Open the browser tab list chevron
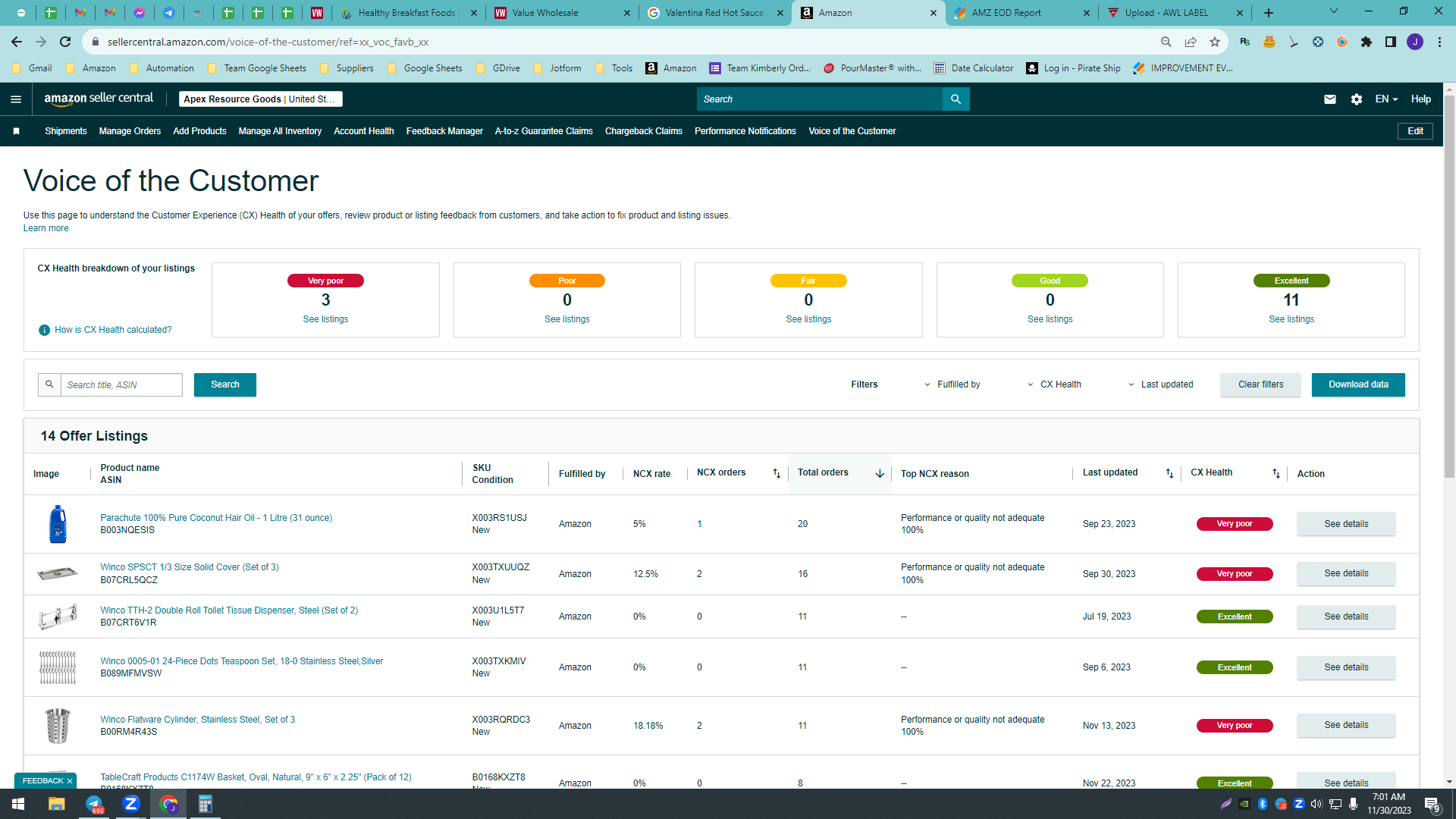This screenshot has height=819, width=1456. pyautogui.click(x=1334, y=11)
